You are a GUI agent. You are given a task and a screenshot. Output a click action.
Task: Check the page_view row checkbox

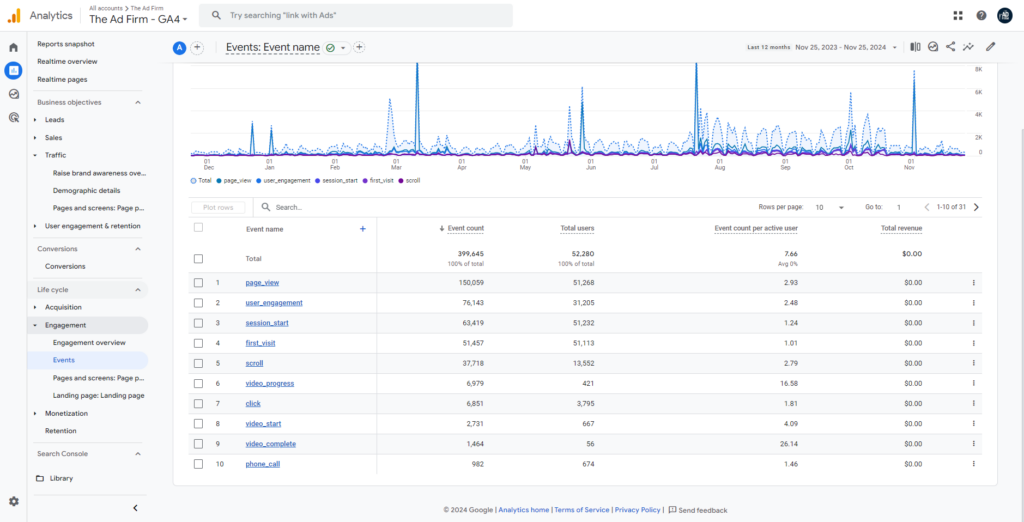198,283
